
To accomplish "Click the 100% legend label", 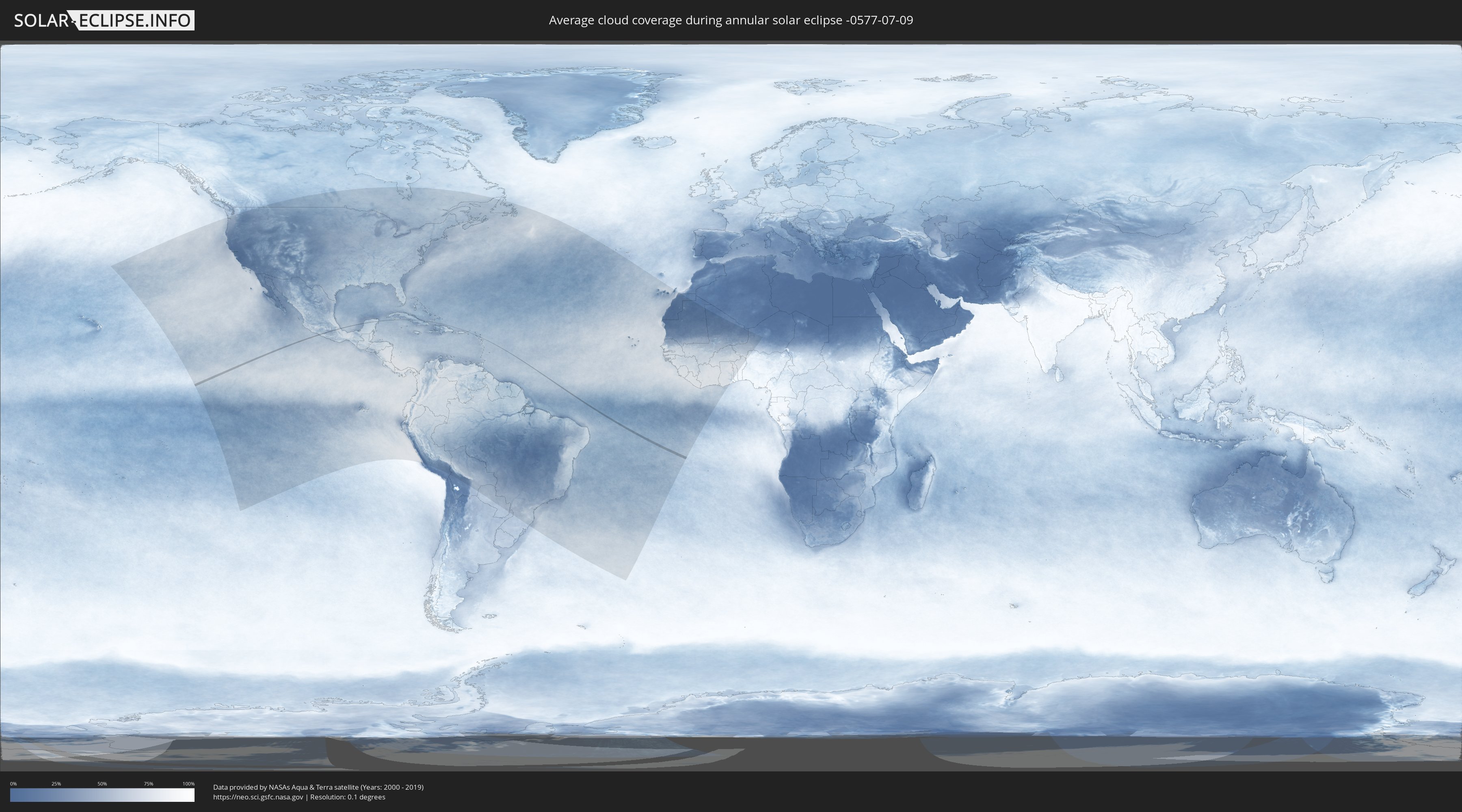I will [188, 784].
